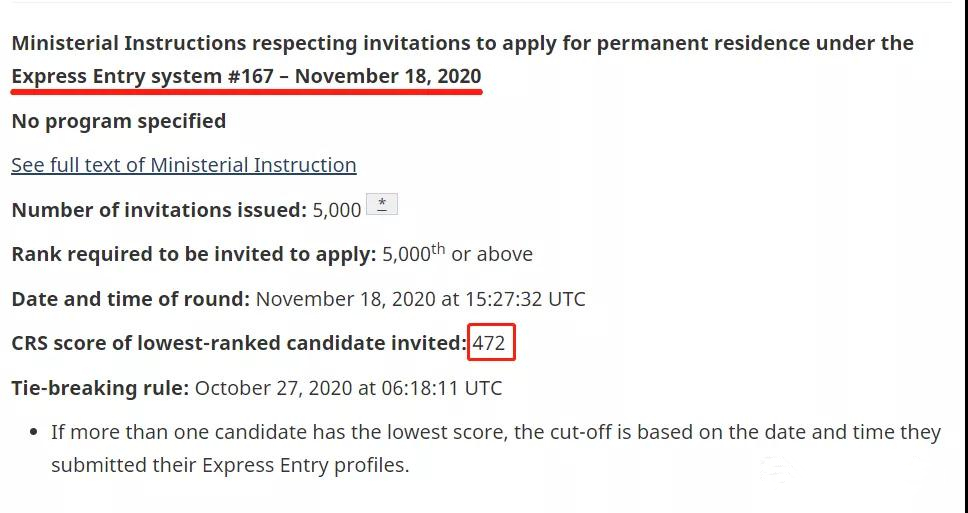This screenshot has width=968, height=513.
Task: Select the 'November 18, 2020 at 15:27:32 UTC' timestamp
Action: (420, 299)
